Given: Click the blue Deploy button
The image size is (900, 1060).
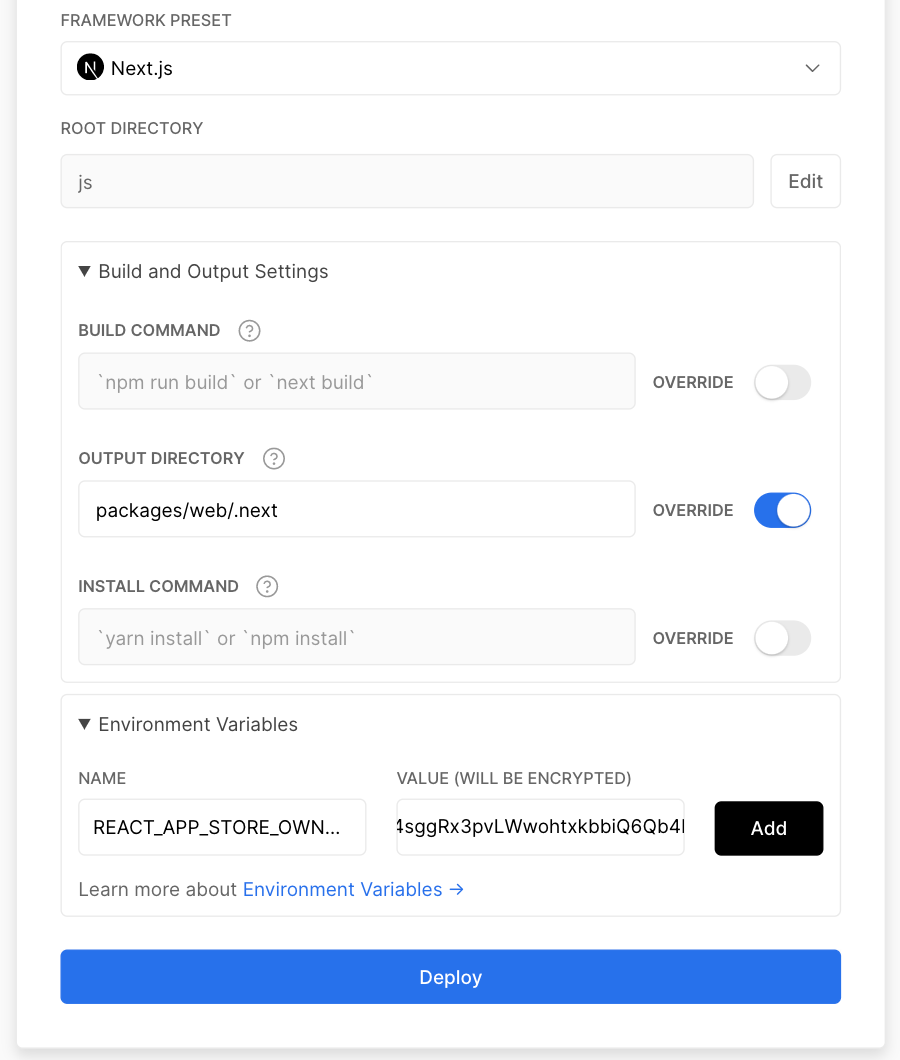Looking at the screenshot, I should pos(450,977).
